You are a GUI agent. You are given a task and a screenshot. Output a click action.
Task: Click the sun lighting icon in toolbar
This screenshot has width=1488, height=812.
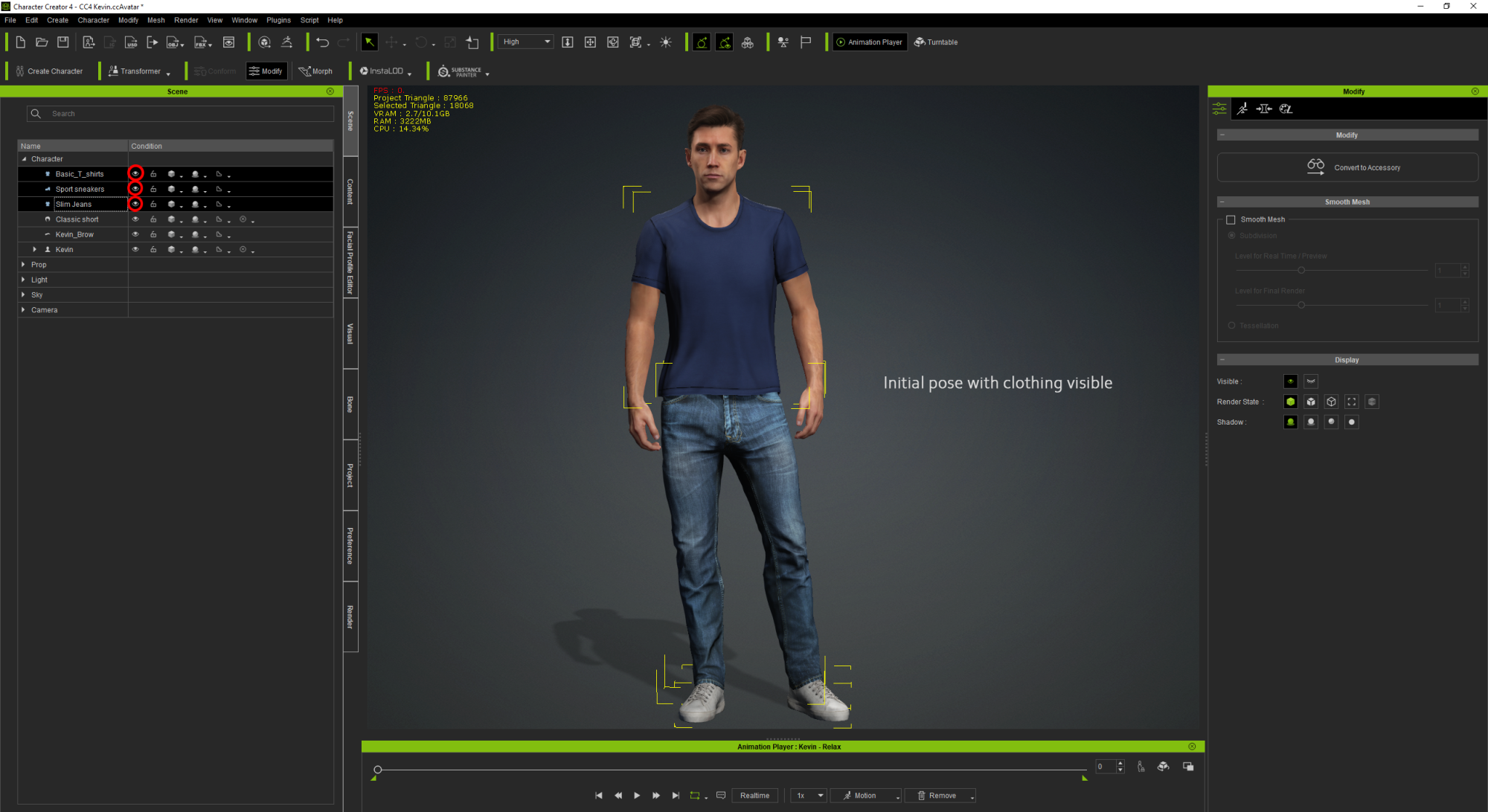(x=666, y=42)
